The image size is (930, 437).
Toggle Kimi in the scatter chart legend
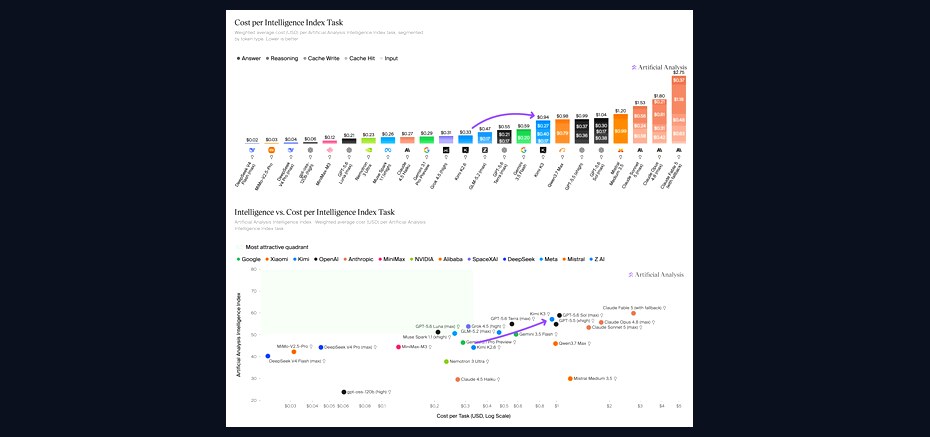pos(301,259)
